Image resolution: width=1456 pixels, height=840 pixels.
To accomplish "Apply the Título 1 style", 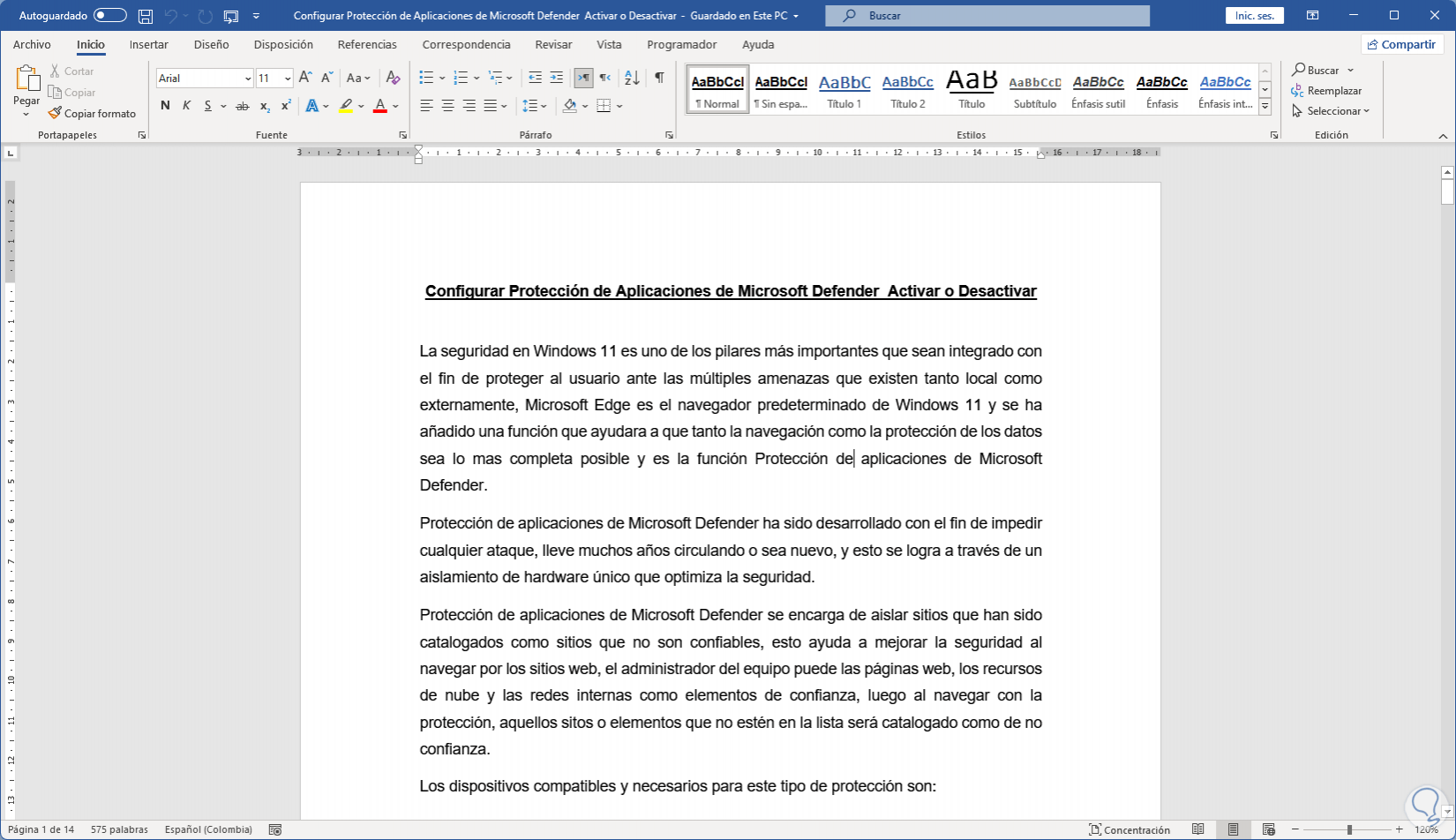I will (844, 89).
